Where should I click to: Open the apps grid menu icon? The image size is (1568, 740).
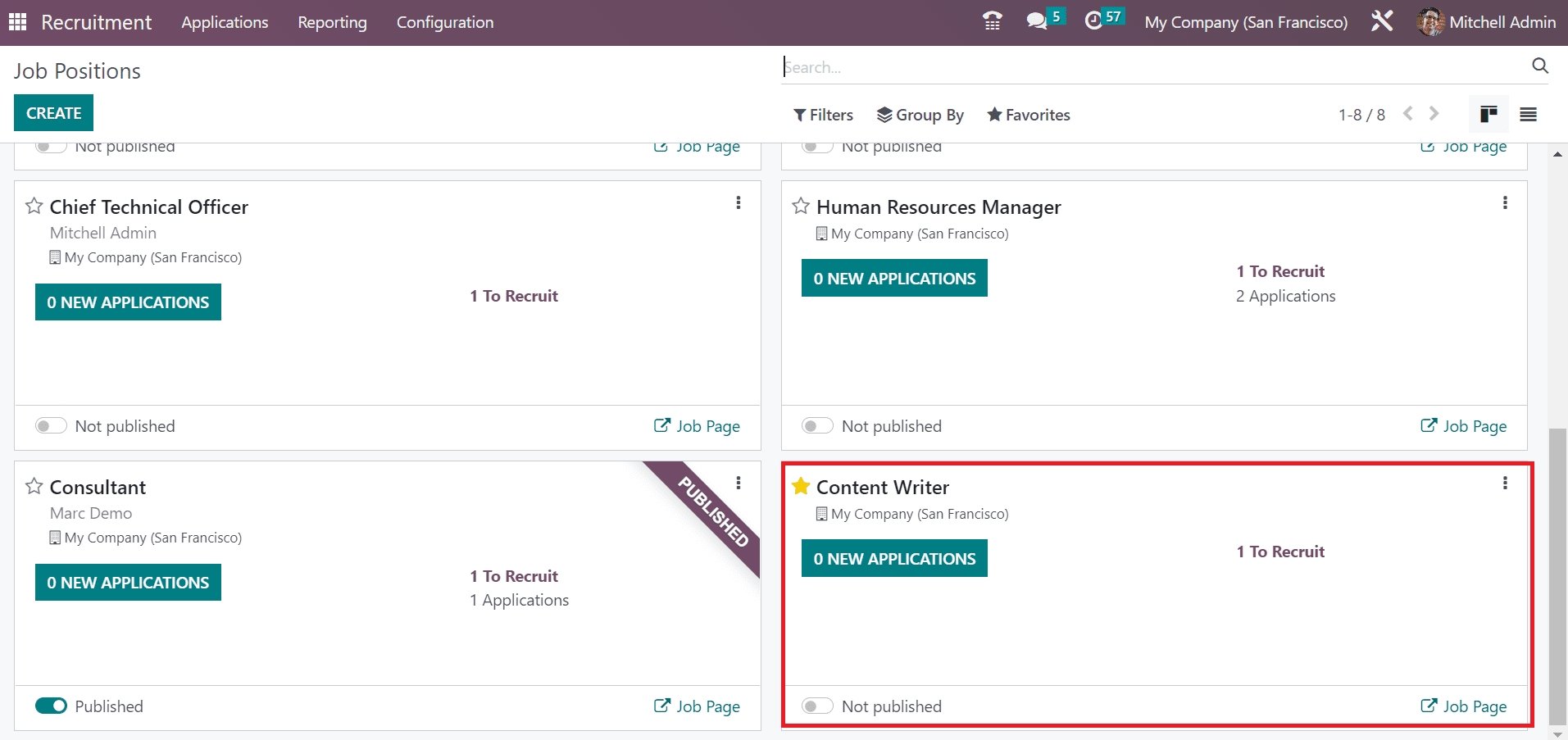[x=17, y=22]
